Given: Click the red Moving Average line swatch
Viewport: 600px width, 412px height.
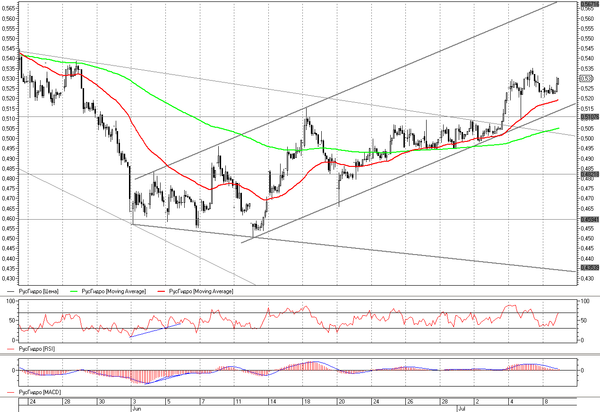Looking at the screenshot, I should (x=161, y=291).
